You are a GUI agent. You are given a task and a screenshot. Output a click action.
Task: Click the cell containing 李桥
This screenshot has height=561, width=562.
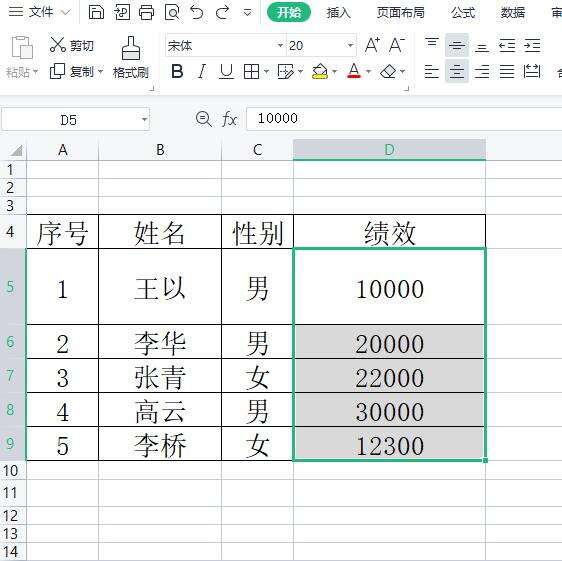[160, 444]
